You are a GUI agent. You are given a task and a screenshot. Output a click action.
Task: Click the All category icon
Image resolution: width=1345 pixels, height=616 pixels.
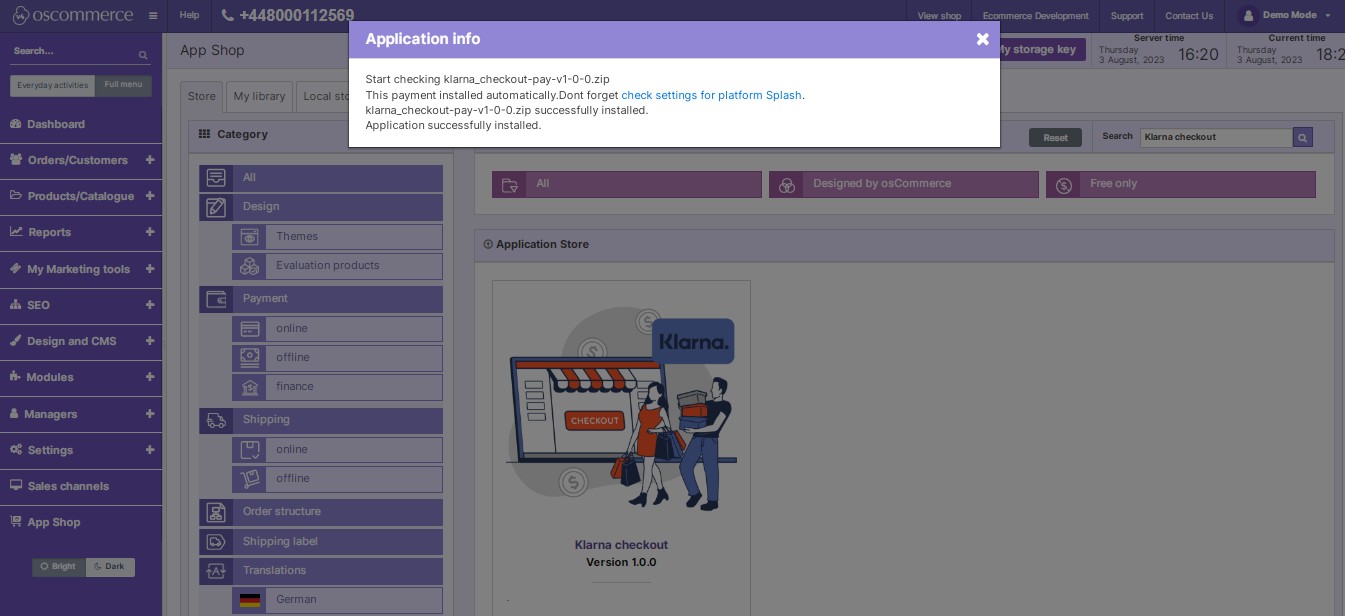click(216, 178)
